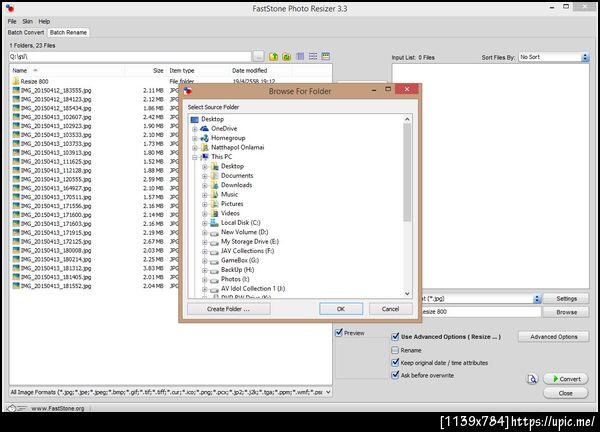Expand the Homegroup tree node
The image size is (600, 432).
coord(195,138)
